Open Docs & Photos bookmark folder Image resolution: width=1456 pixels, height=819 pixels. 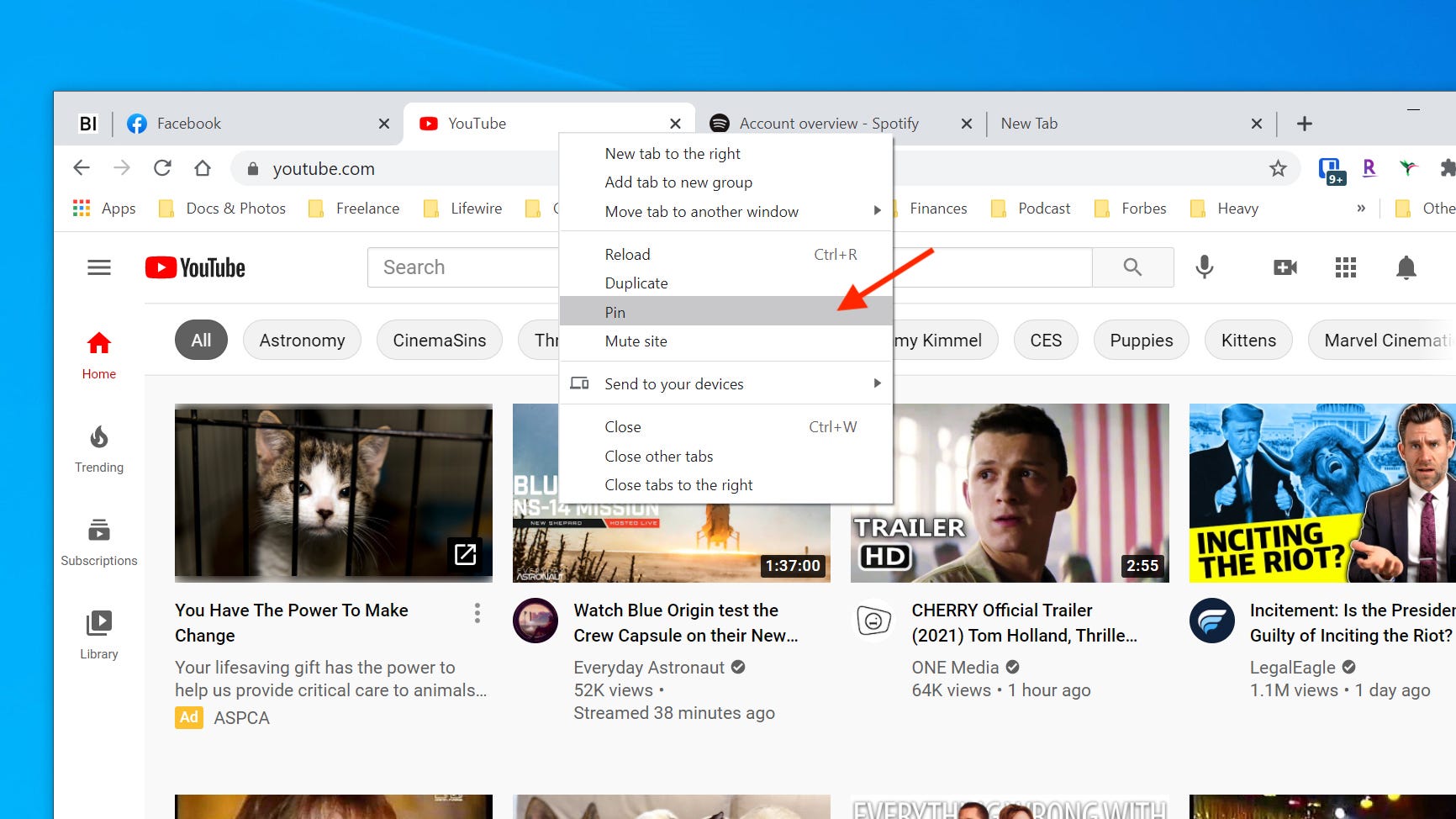pos(223,209)
